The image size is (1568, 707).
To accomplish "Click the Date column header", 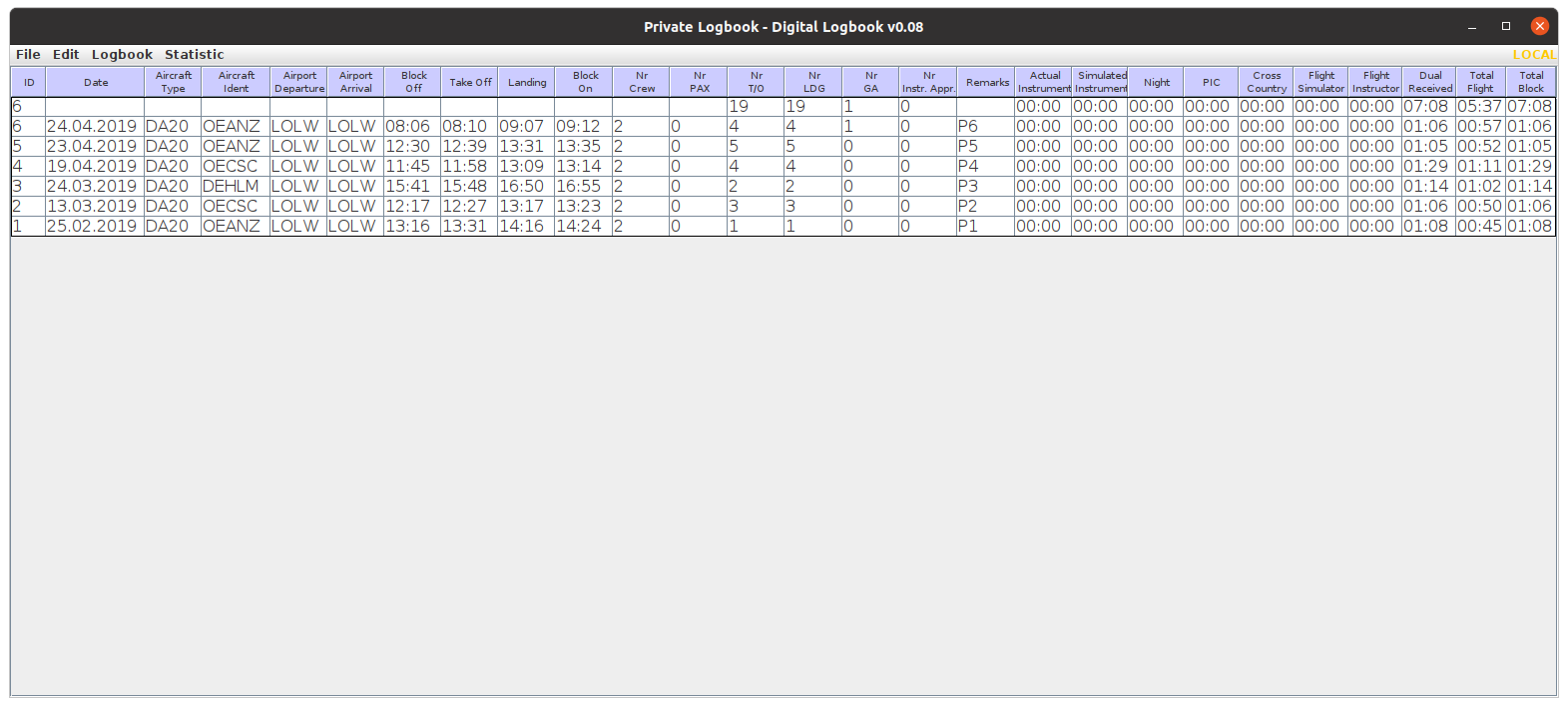I will (96, 82).
